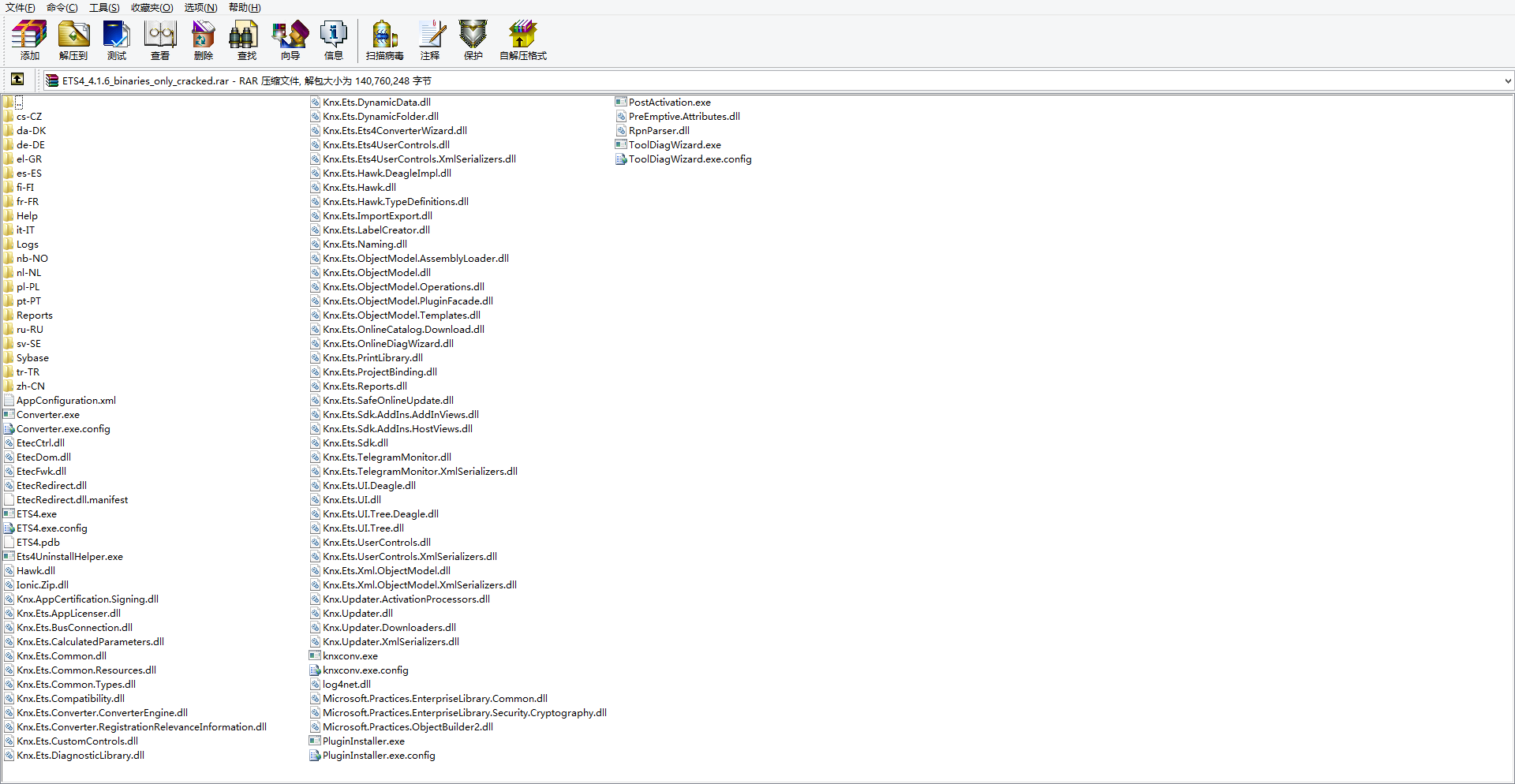1515x784 pixels.
Task: Select the de-DE folder
Action: pos(24,145)
